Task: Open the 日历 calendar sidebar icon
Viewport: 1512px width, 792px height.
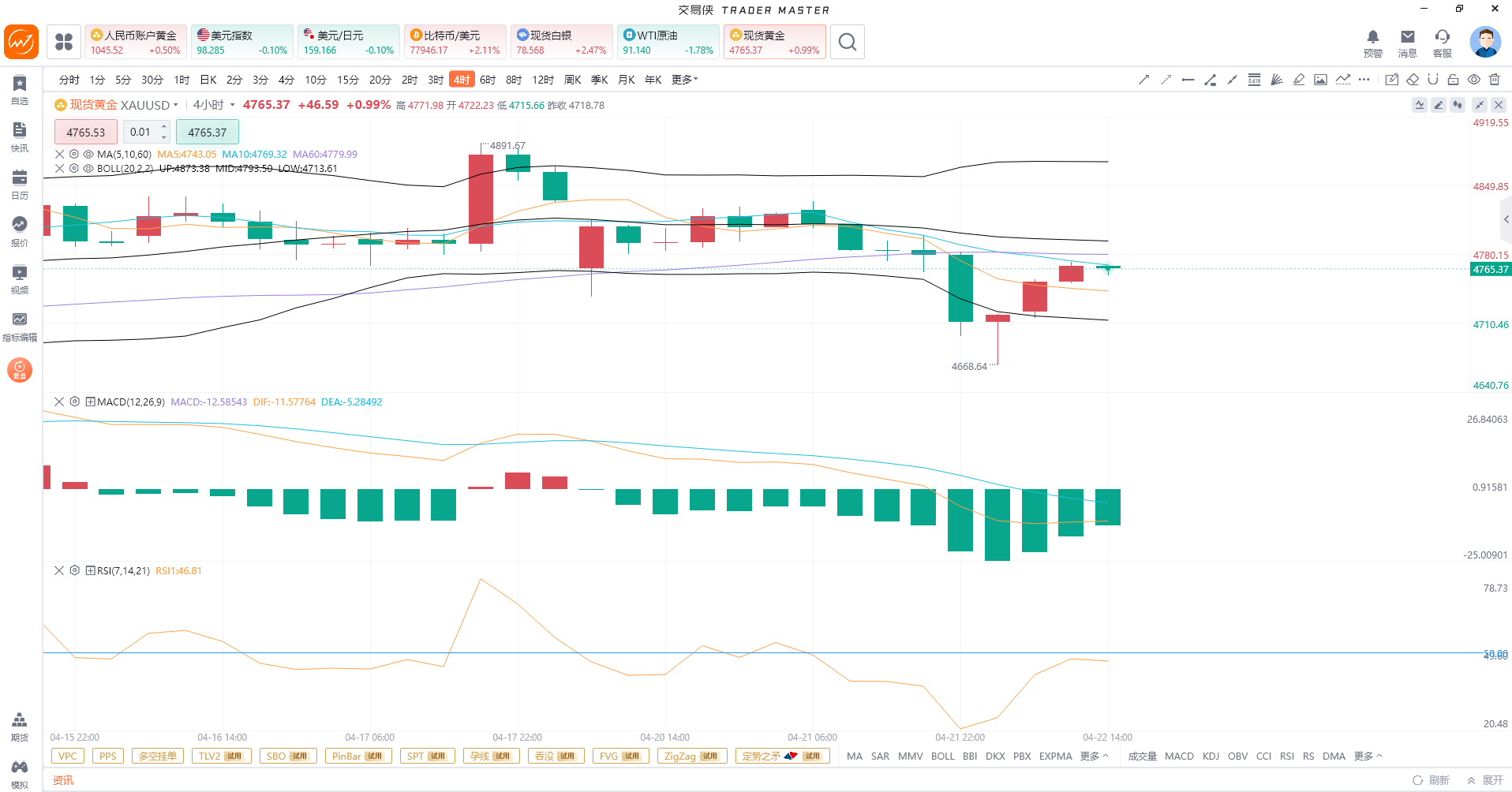Action: click(x=20, y=184)
